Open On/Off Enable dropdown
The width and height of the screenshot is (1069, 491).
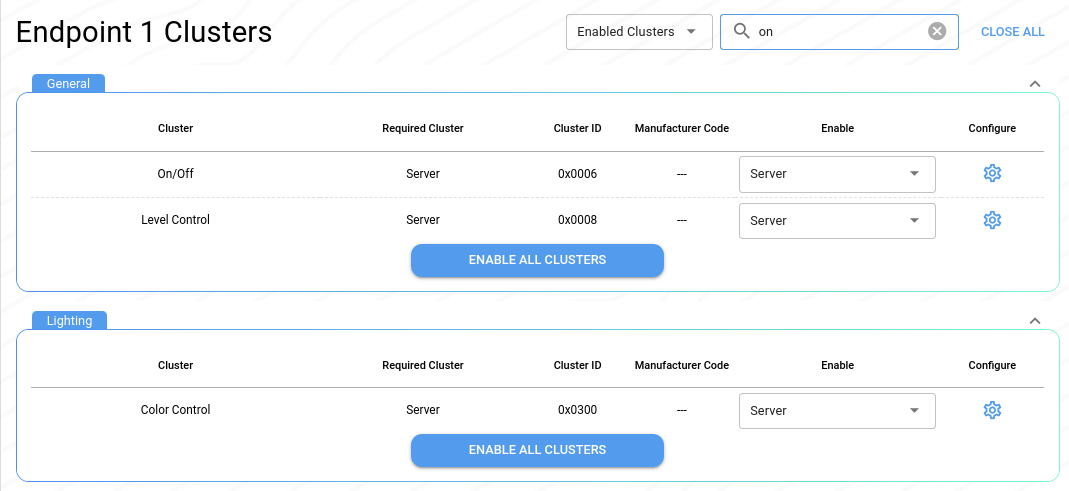click(x=836, y=174)
